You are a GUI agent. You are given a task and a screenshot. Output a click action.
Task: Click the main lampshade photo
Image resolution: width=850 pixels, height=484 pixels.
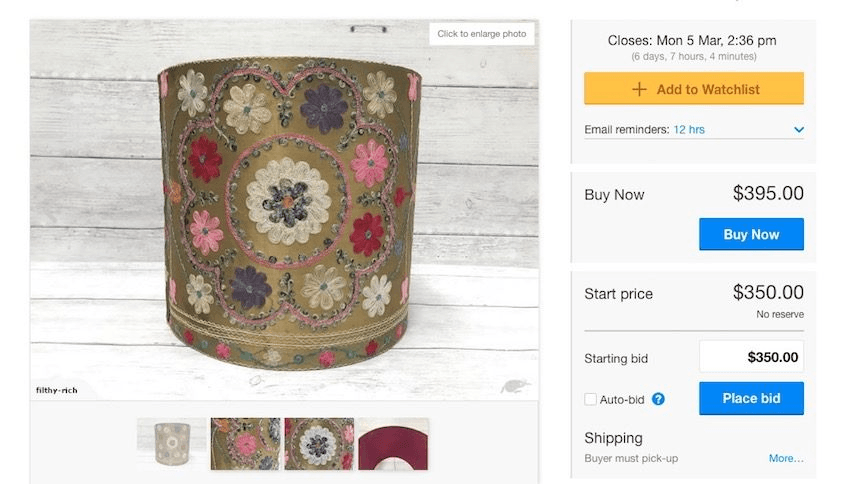[x=285, y=210]
